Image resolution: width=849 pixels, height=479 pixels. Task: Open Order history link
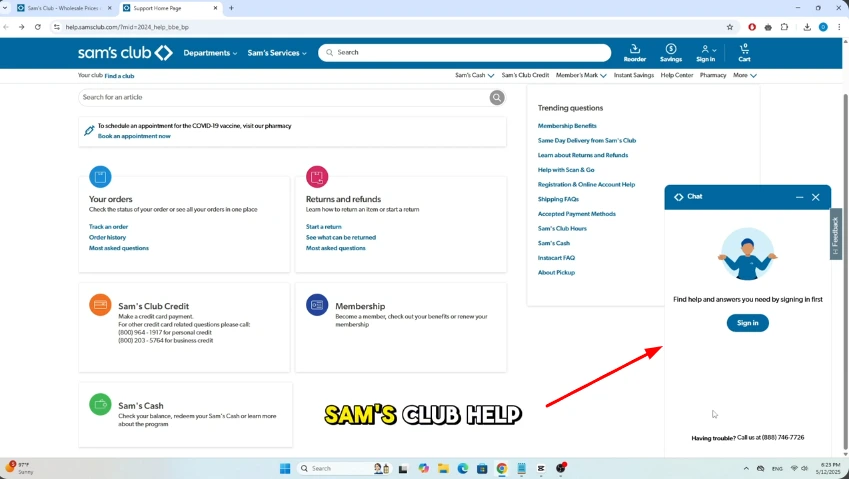[107, 238]
